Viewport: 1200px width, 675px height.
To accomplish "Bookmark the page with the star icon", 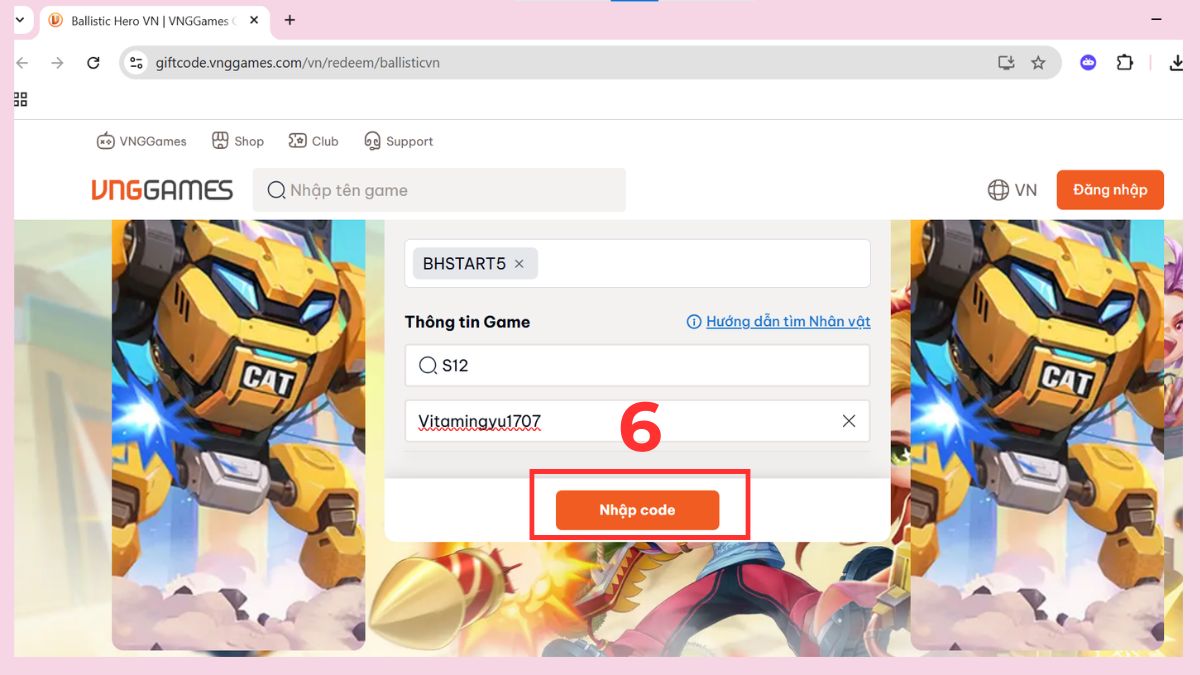I will (x=1040, y=62).
